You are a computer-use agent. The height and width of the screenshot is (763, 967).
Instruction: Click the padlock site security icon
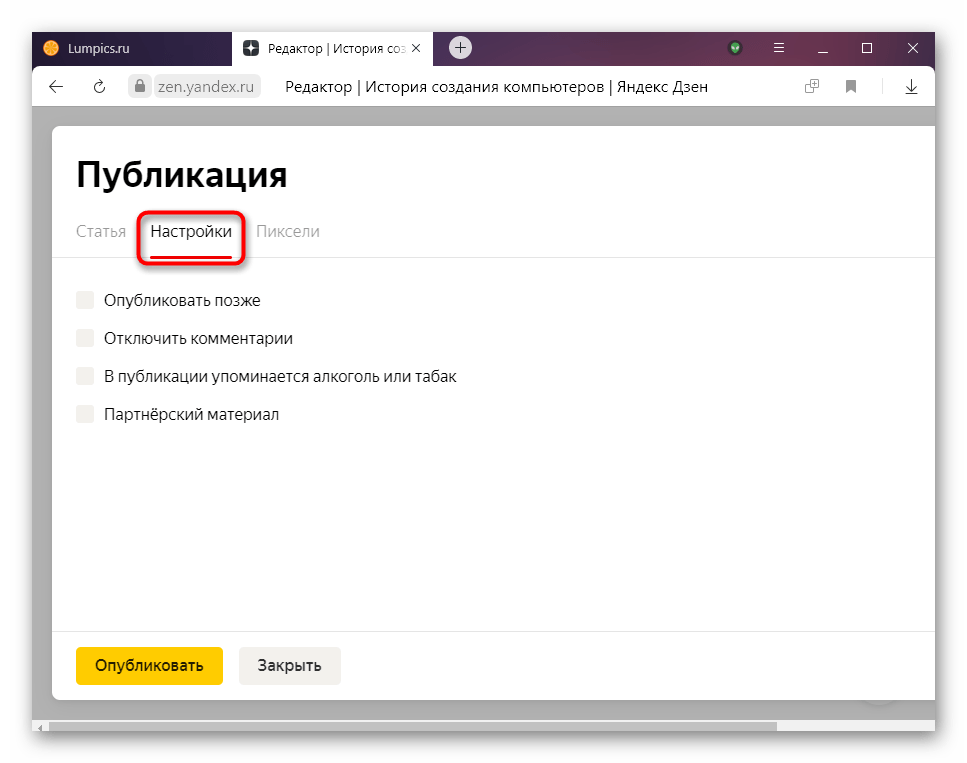tap(140, 86)
